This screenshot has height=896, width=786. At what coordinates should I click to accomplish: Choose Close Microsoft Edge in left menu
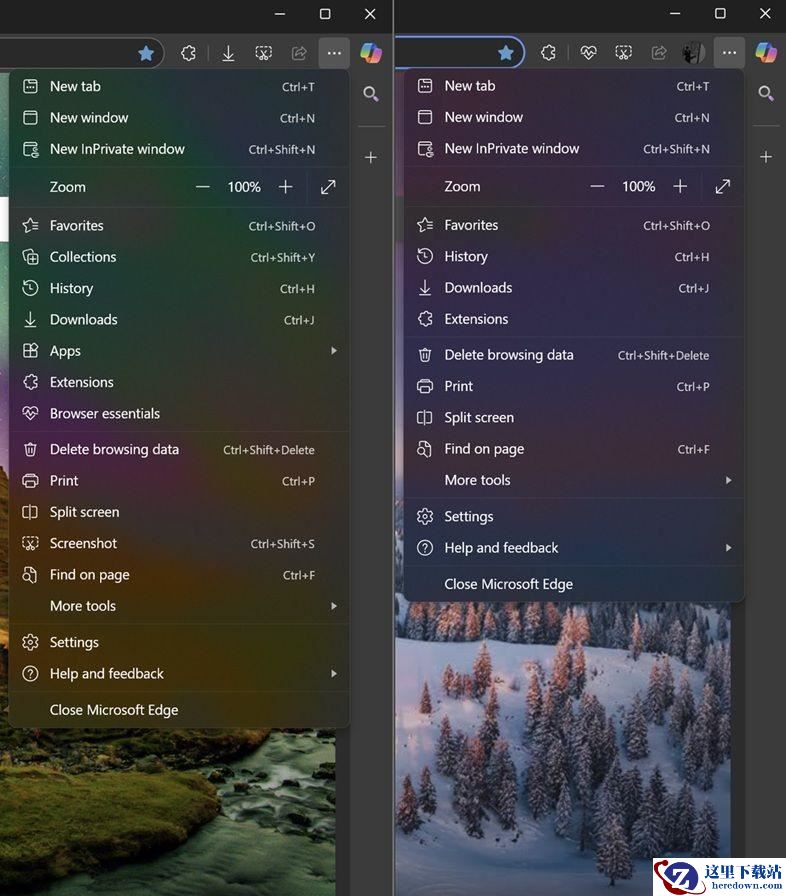[179, 710]
